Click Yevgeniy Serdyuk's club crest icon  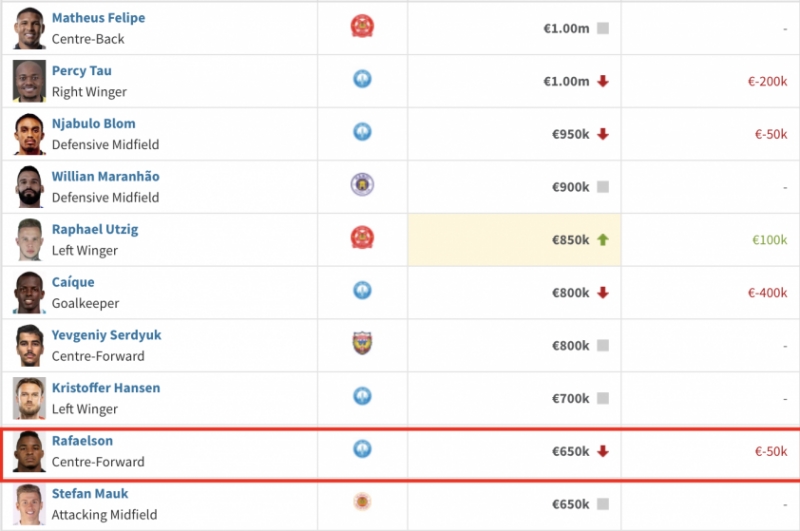point(362,344)
